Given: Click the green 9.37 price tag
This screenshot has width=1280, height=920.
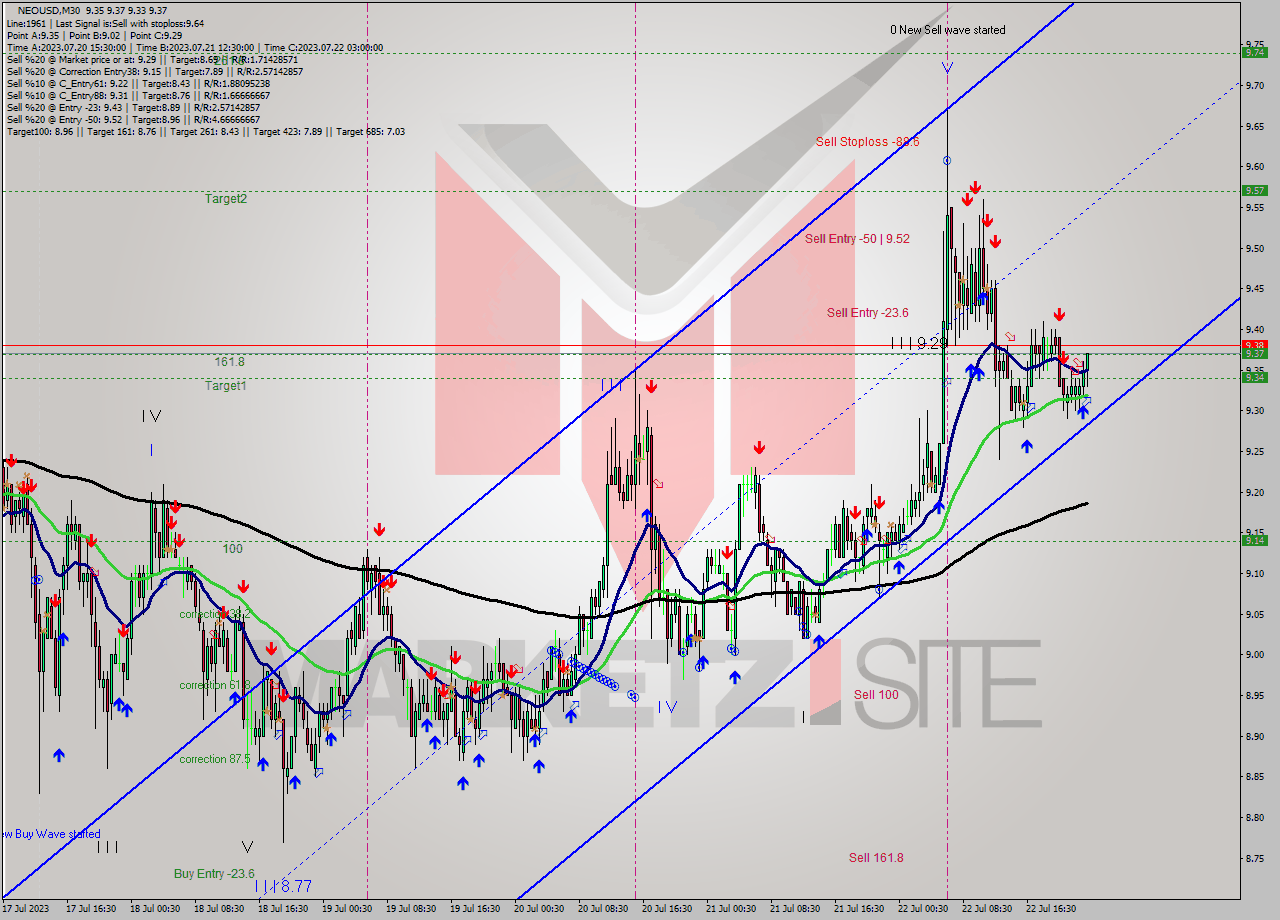Looking at the screenshot, I should 1255,353.
